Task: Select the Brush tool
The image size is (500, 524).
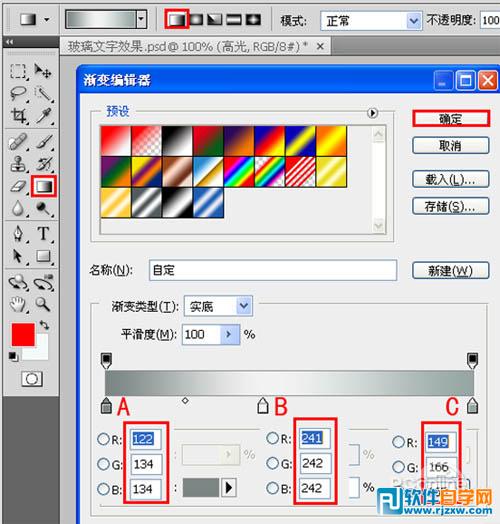Action: (44, 142)
